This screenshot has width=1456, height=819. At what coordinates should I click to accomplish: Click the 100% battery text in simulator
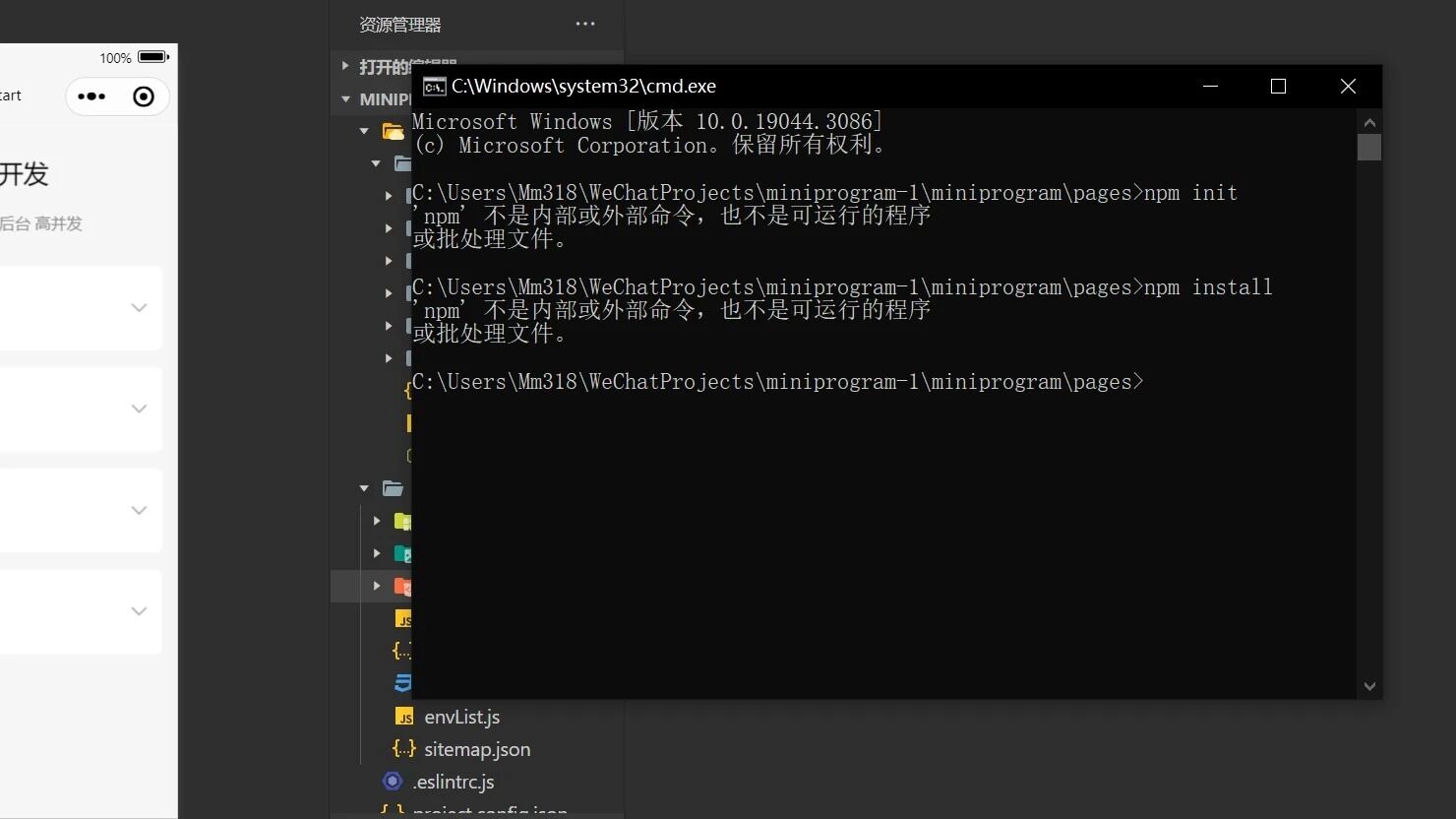point(115,58)
